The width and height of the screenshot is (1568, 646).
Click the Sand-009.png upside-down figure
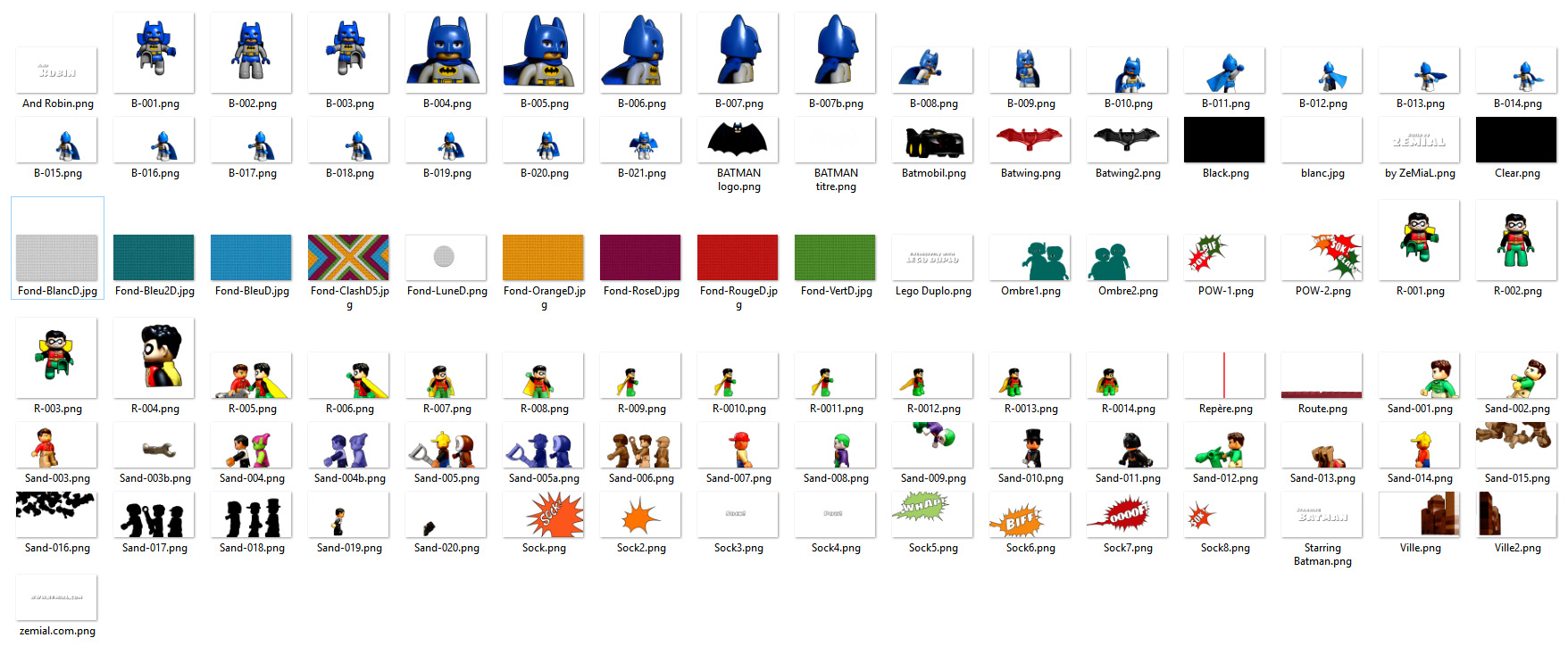point(933,445)
